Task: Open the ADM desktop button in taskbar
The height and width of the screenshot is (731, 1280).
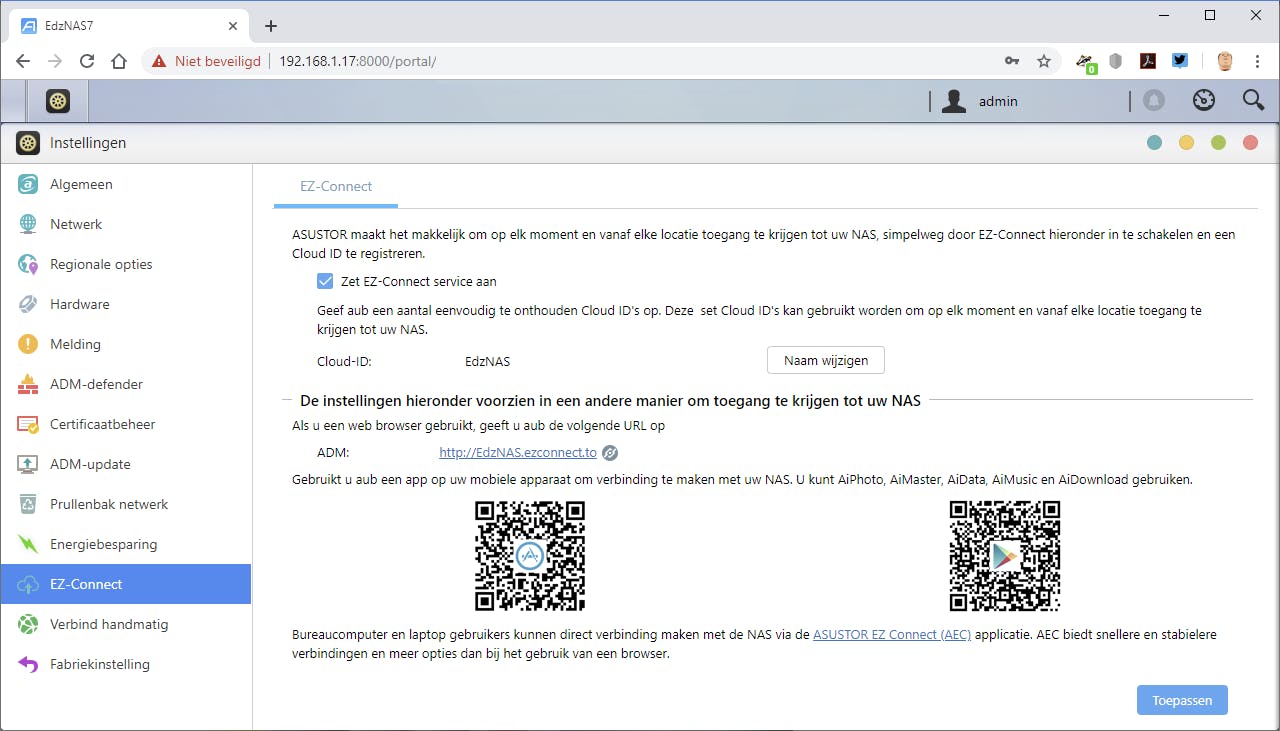Action: tap(58, 101)
